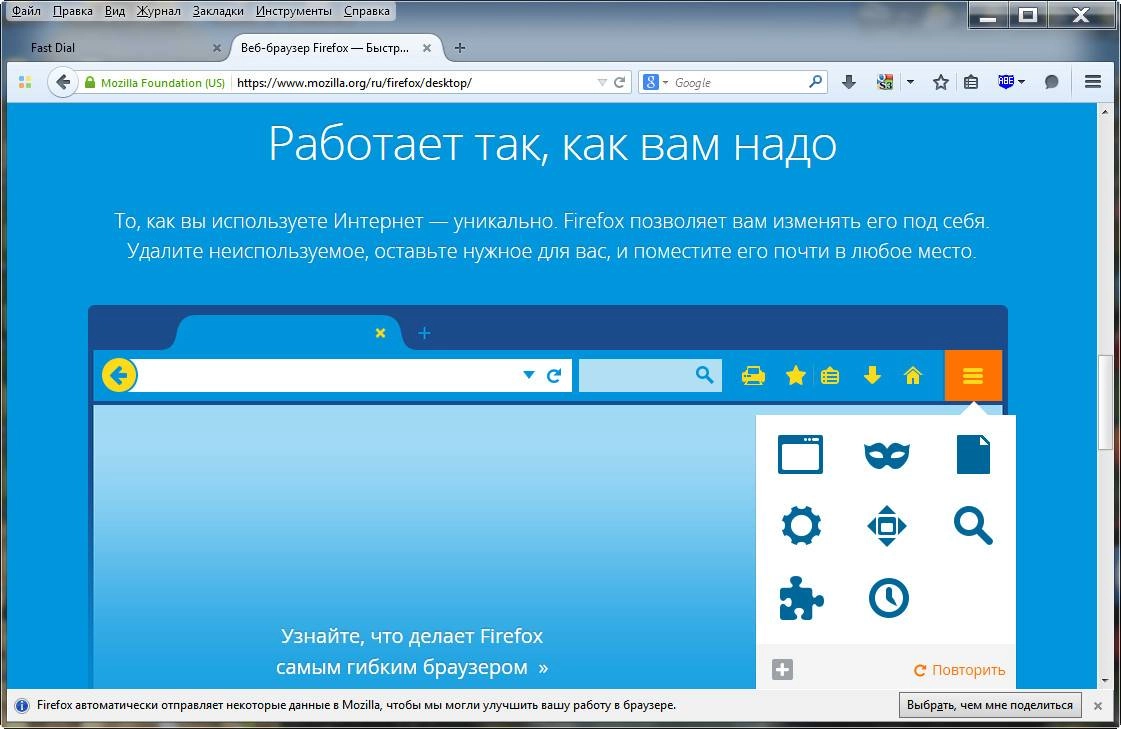1121x729 pixels.
Task: Click the add-ons puzzle piece icon
Action: tap(801, 598)
